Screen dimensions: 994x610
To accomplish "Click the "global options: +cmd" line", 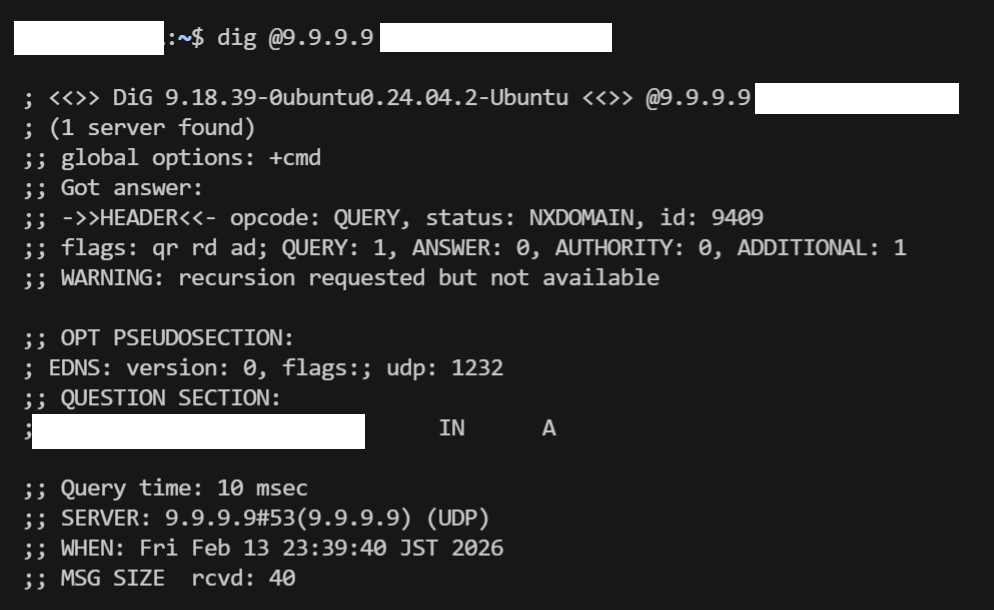I will pyautogui.click(x=190, y=158).
